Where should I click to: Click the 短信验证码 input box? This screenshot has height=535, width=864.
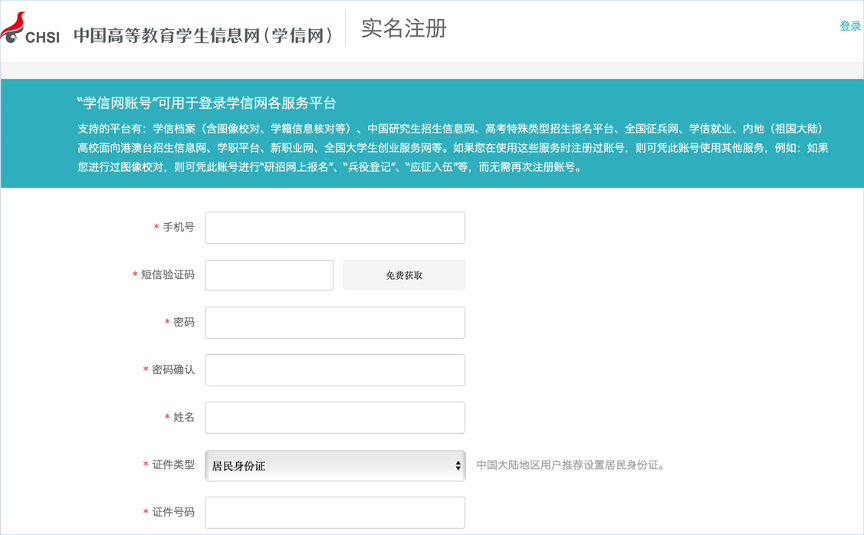tap(269, 275)
